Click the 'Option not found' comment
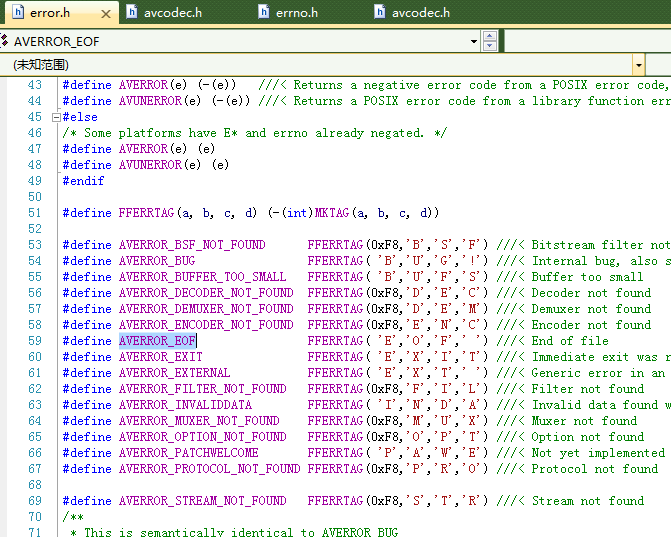 tap(588, 437)
